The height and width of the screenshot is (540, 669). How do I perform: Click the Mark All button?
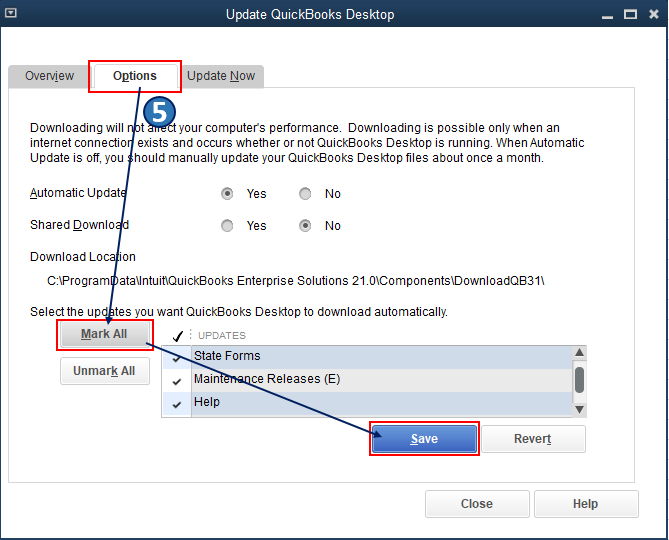click(105, 334)
